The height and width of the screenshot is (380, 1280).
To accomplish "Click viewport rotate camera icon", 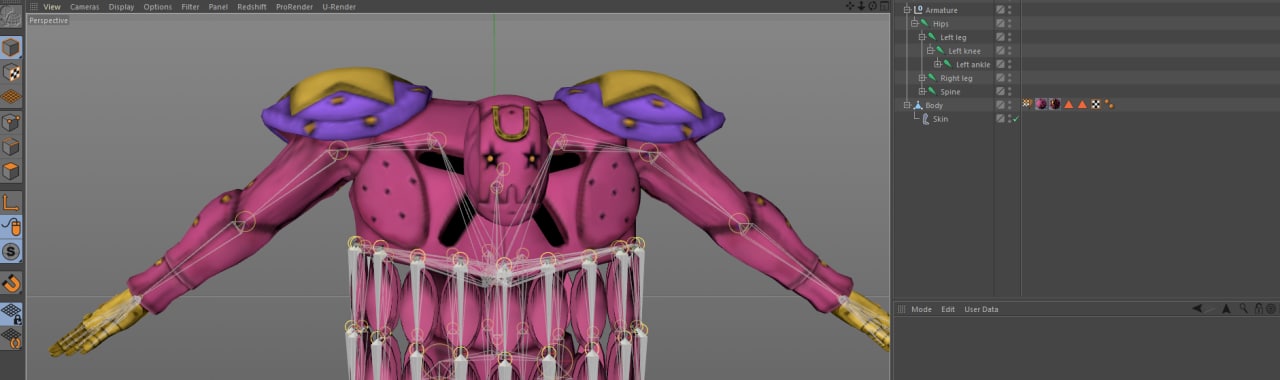I will 872,6.
